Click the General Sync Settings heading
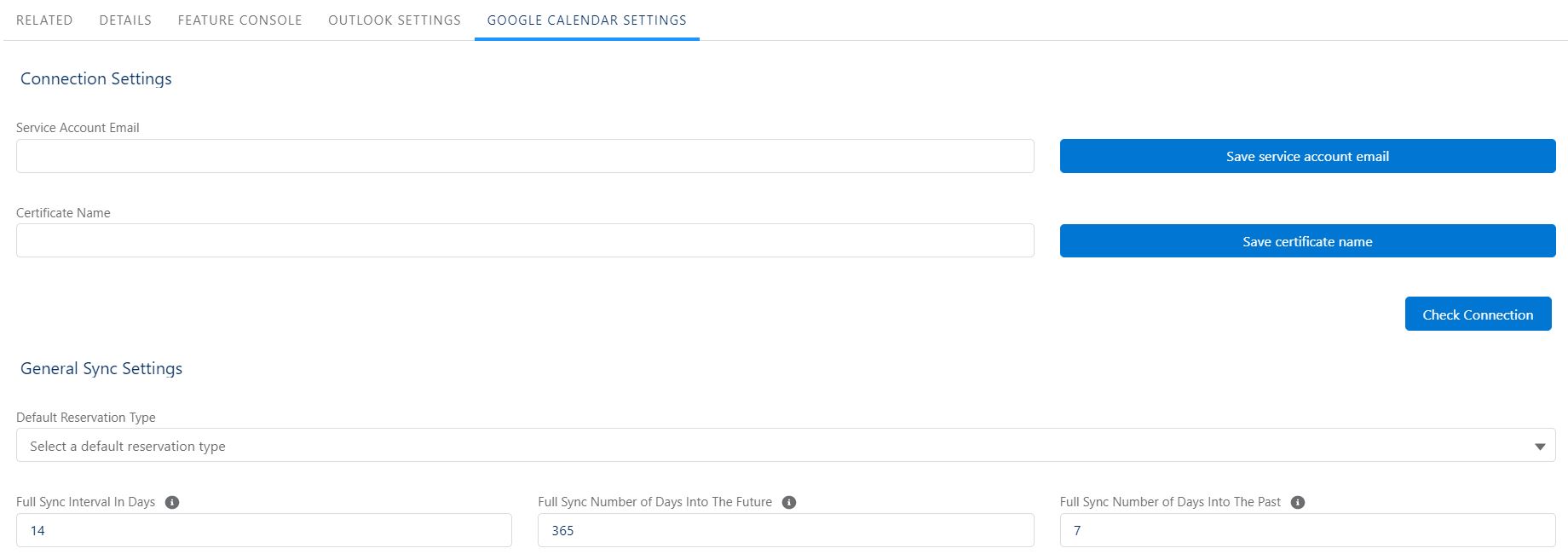 101,369
